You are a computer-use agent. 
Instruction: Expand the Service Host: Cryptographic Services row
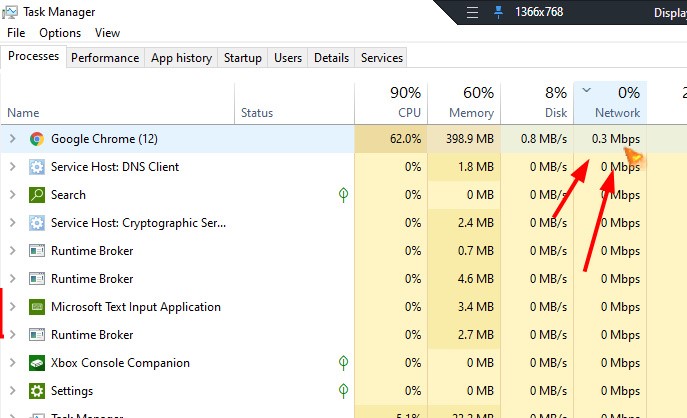[12, 223]
